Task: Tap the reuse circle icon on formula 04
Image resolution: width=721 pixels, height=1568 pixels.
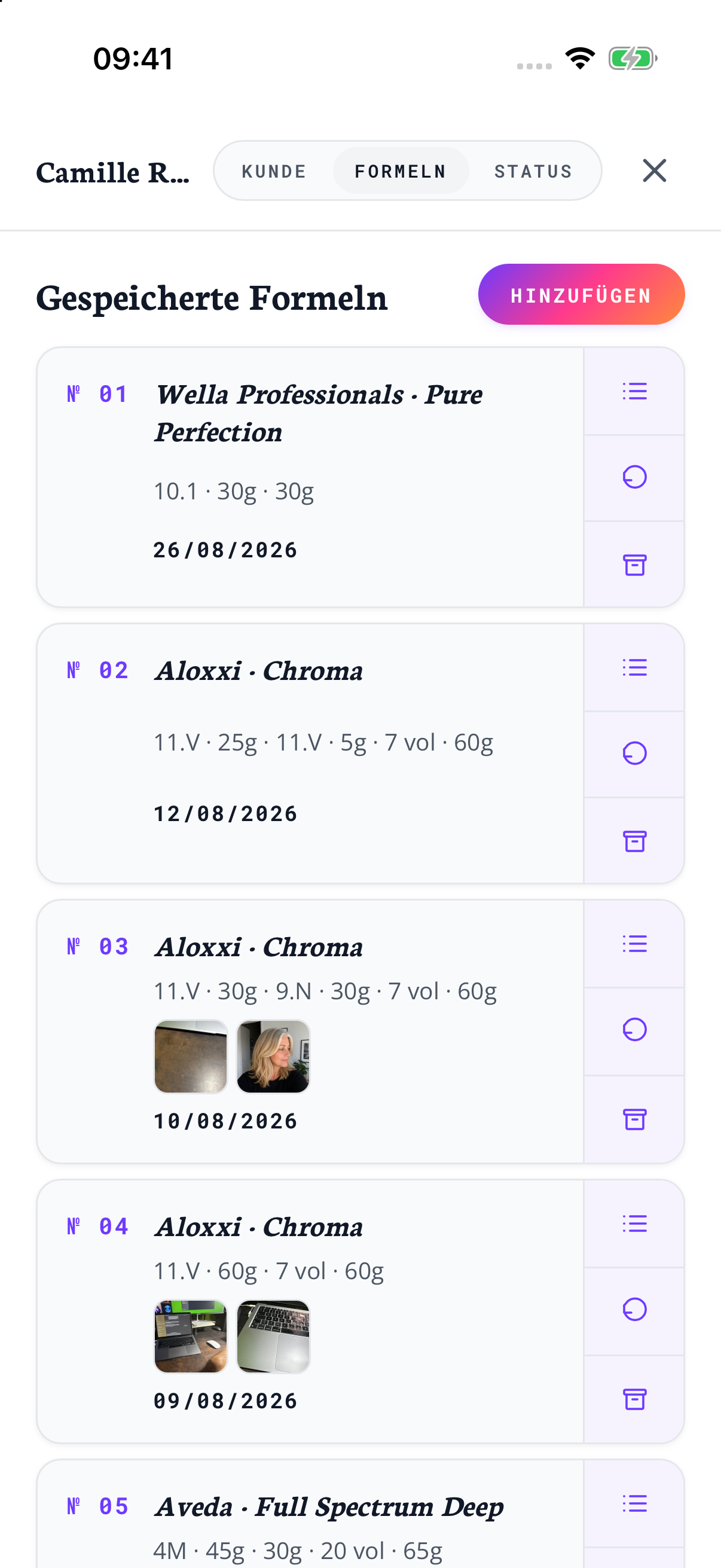Action: 634,1310
